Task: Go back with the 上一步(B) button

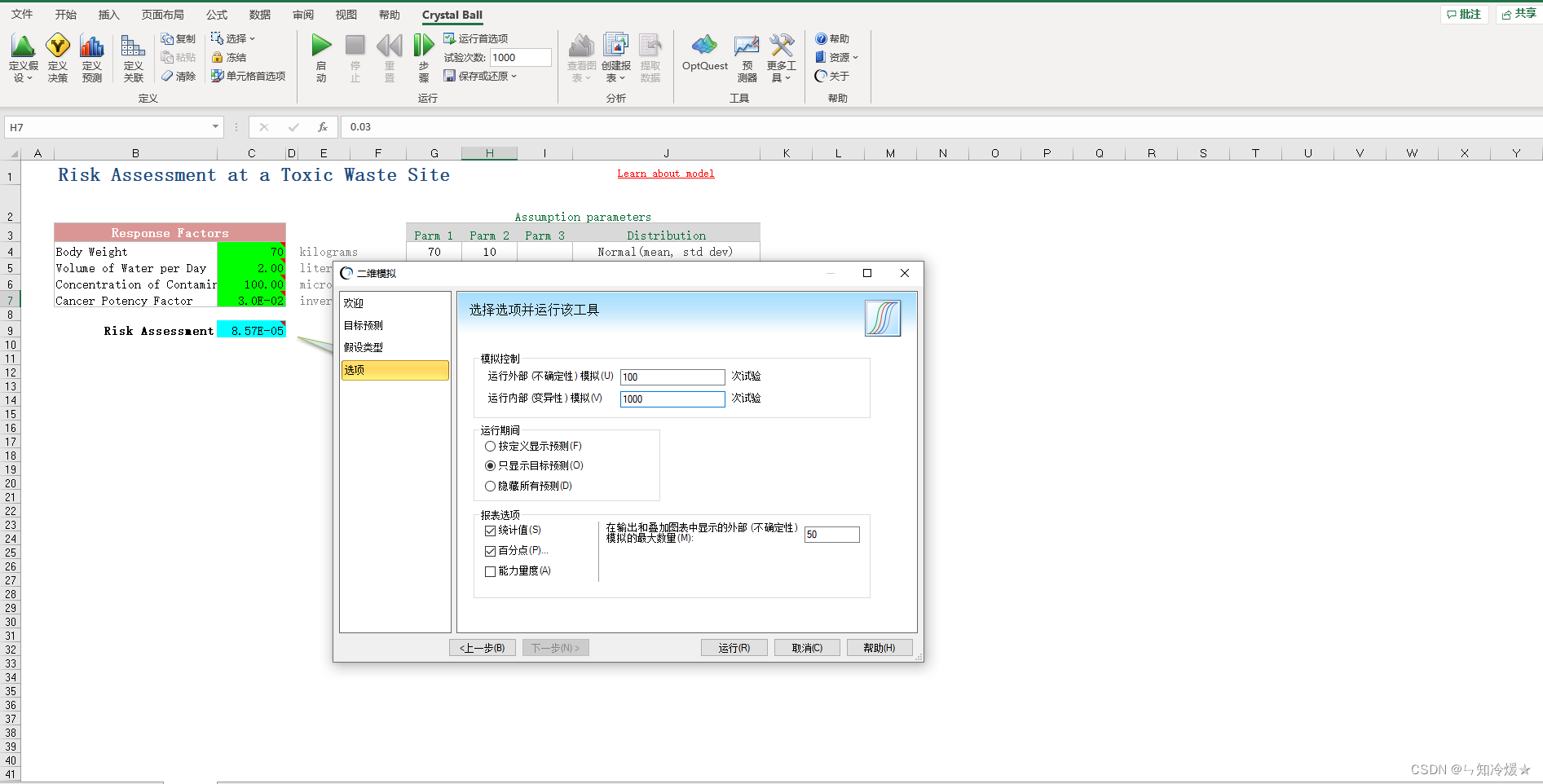Action: point(483,648)
